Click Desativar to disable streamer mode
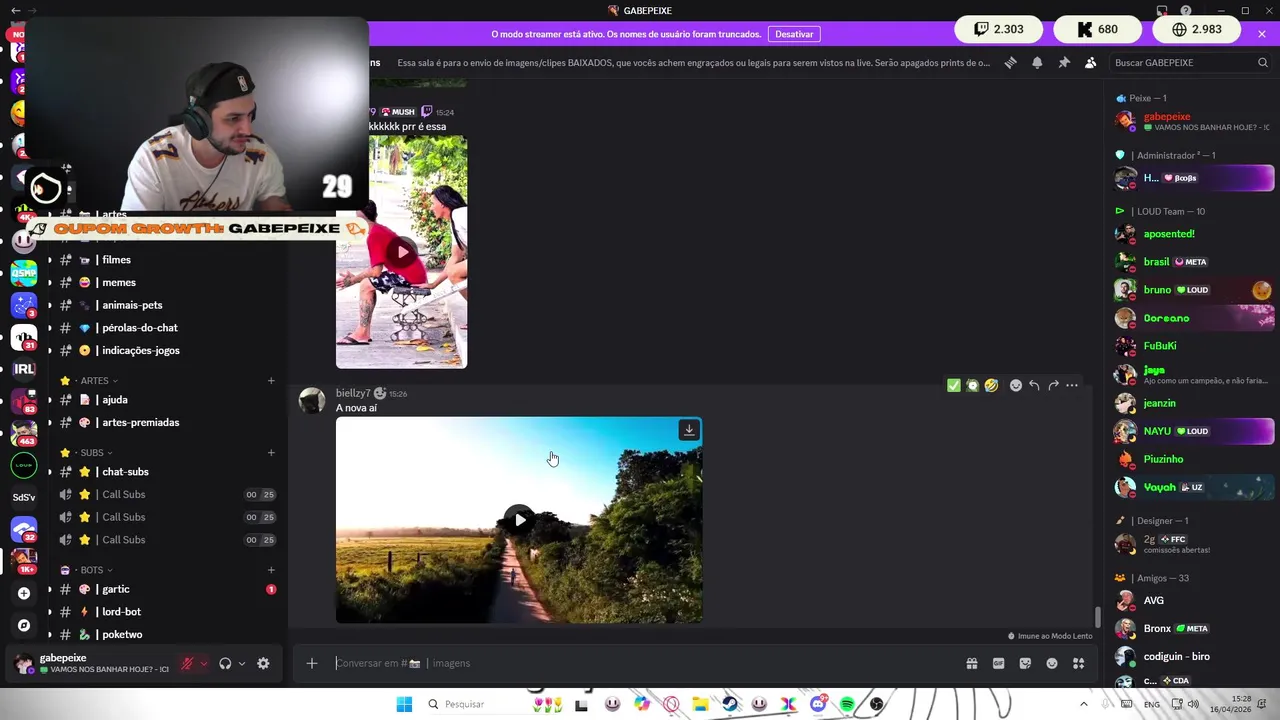1280x720 pixels. pos(794,34)
